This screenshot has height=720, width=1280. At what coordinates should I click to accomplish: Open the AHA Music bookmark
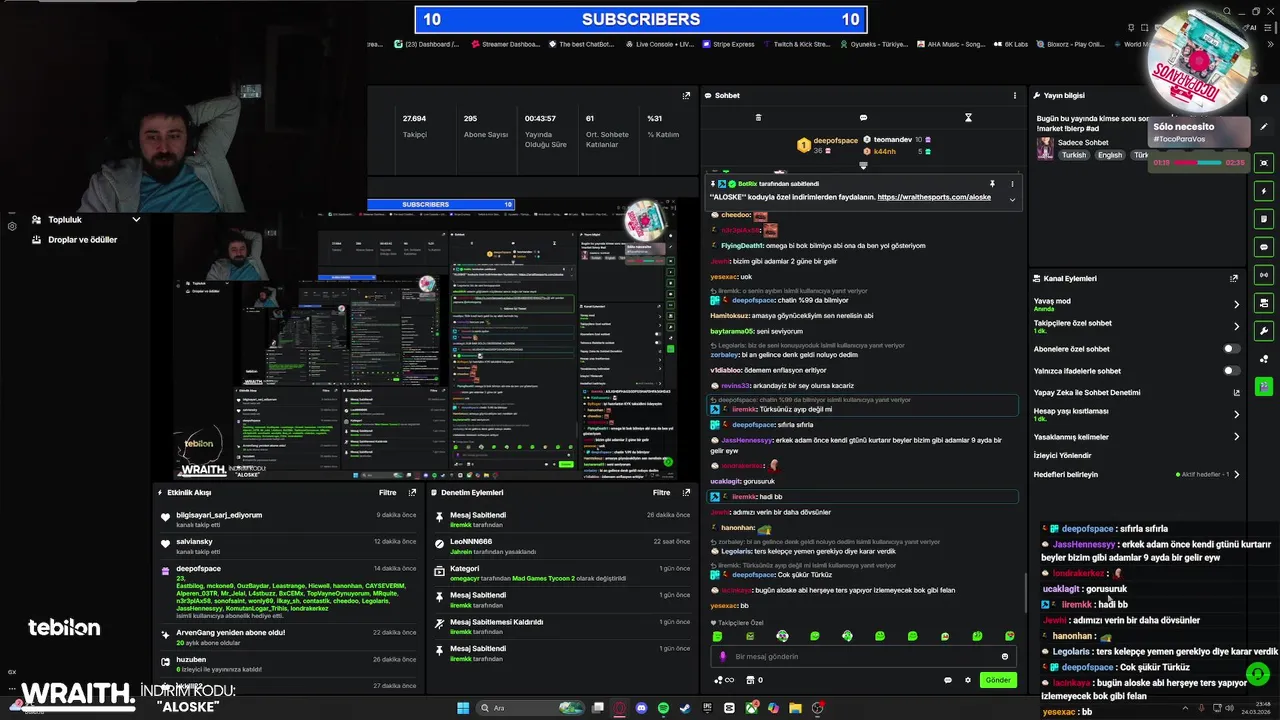(950, 44)
